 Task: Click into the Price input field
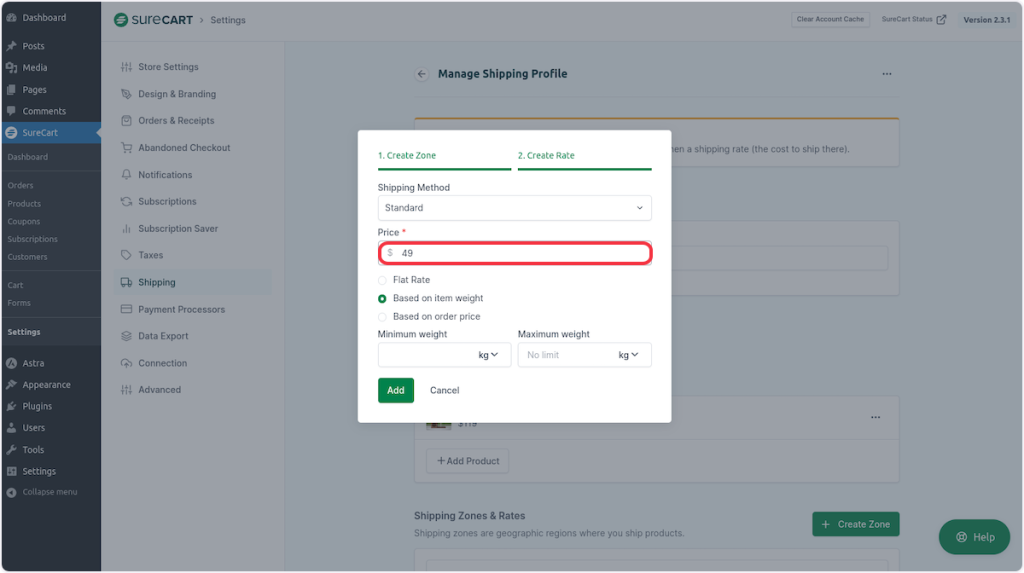pyautogui.click(x=520, y=253)
